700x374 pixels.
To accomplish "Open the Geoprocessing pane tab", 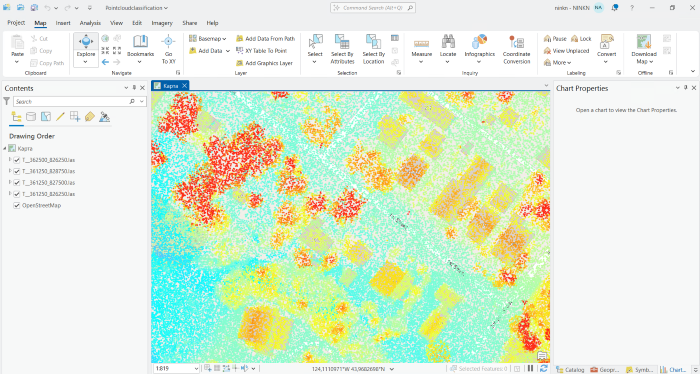I will [604, 370].
